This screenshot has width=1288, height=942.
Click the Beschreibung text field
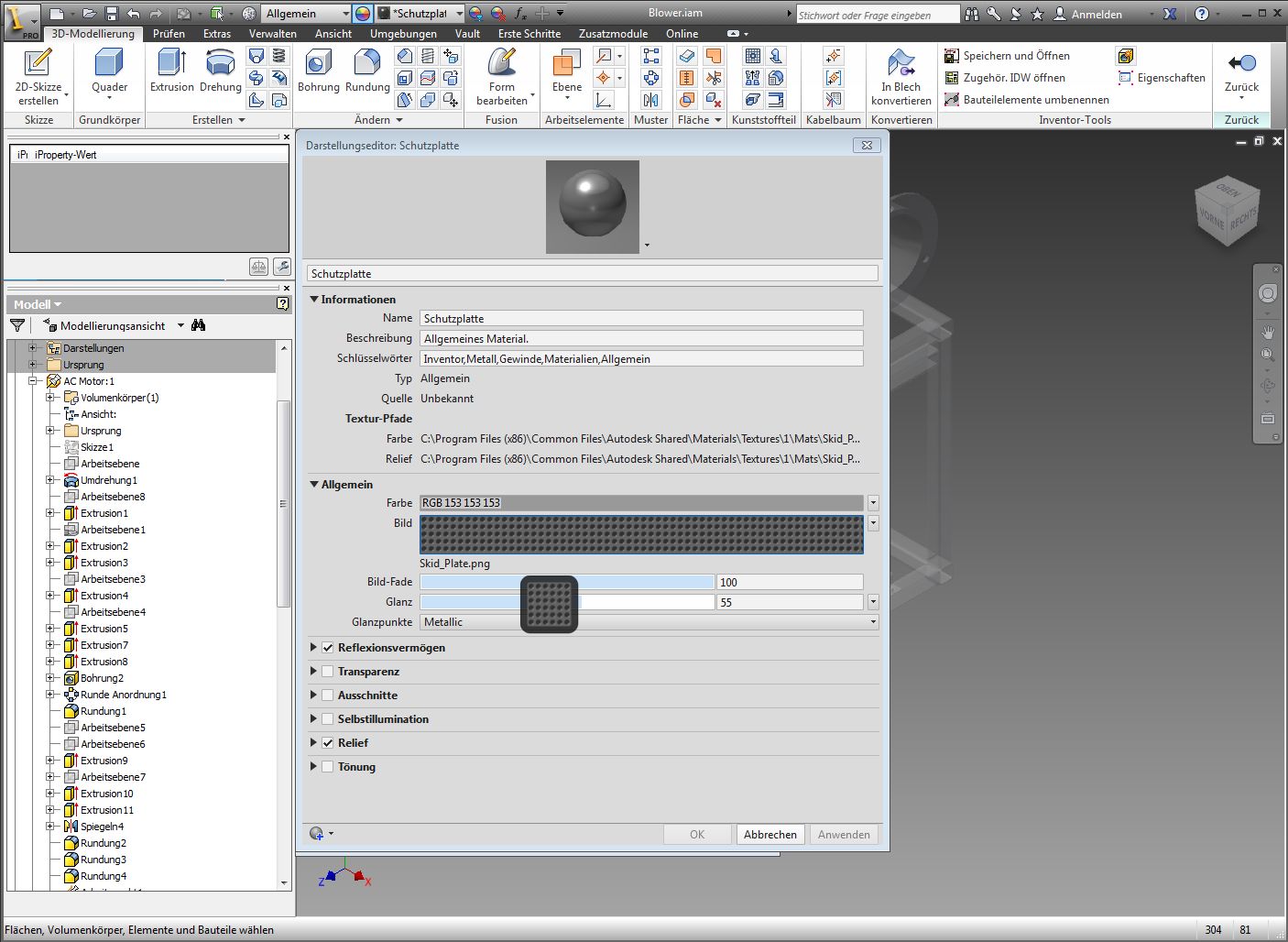(x=640, y=339)
